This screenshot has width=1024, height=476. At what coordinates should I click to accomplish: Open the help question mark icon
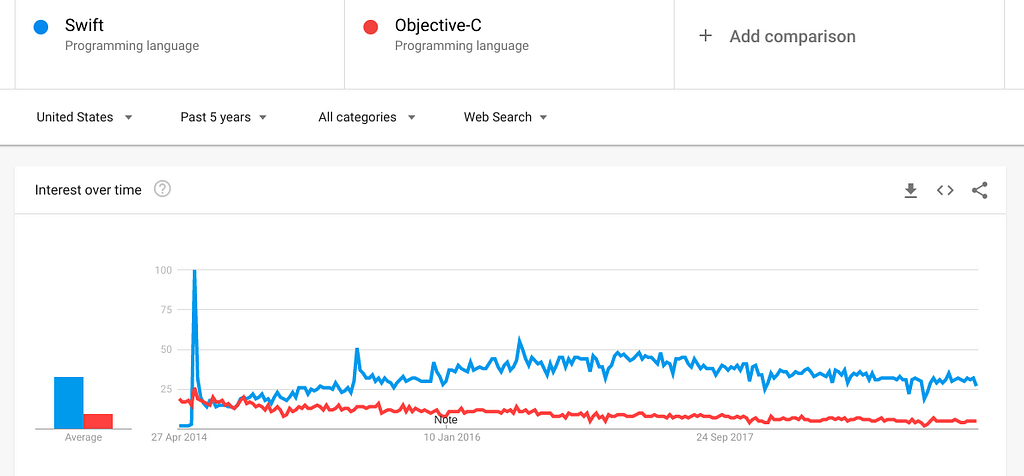click(x=162, y=189)
